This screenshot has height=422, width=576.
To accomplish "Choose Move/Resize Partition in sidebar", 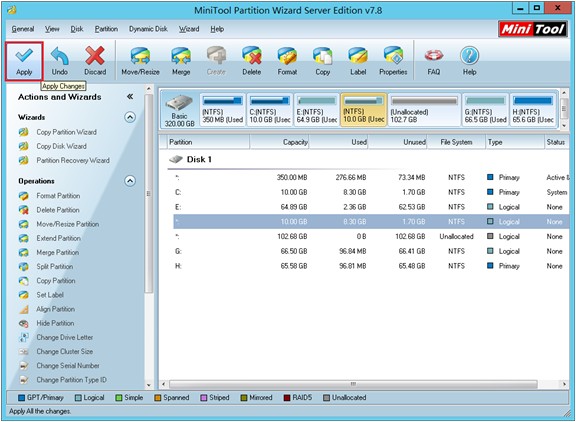I will tap(68, 224).
